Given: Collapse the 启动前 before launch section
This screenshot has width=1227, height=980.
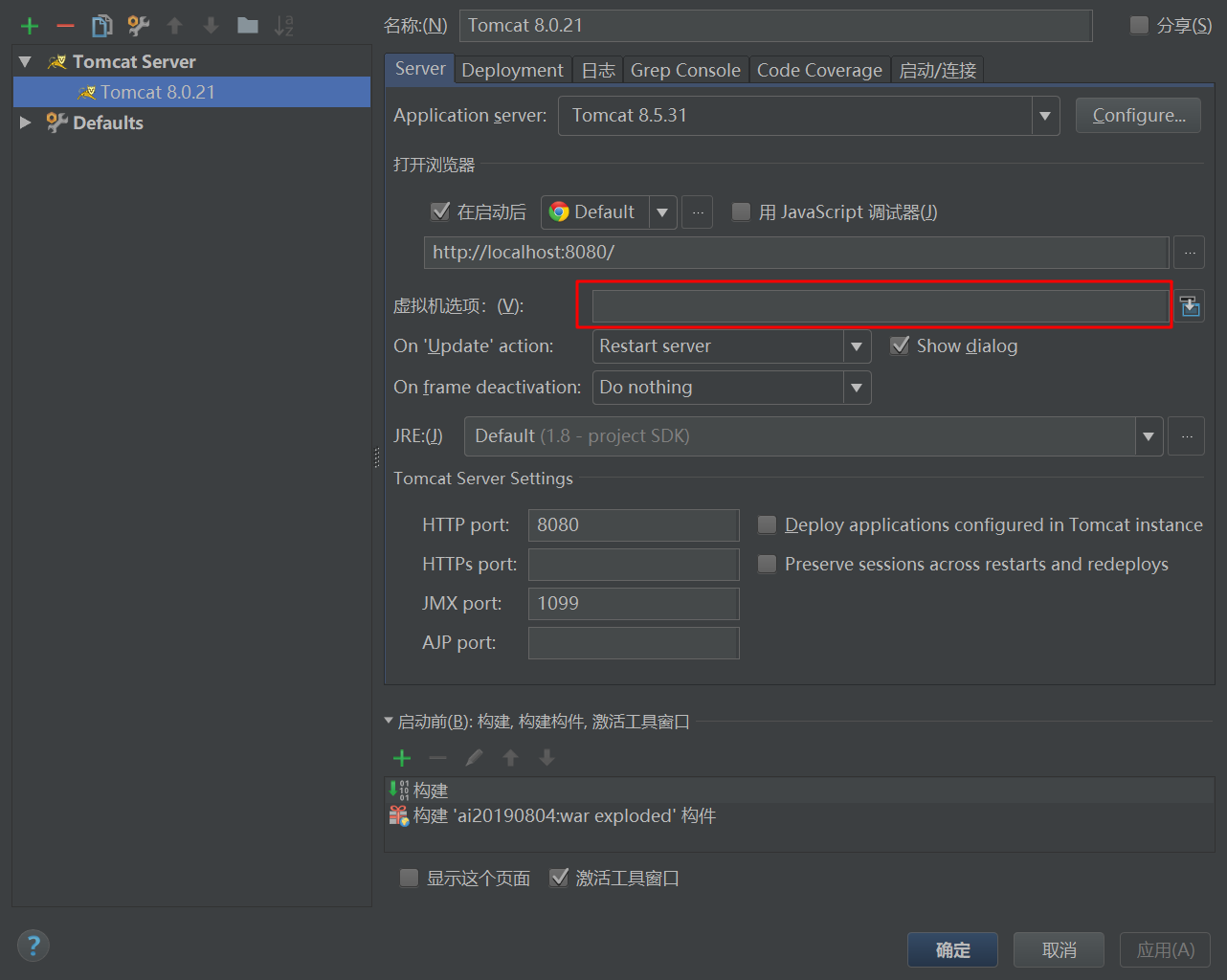Looking at the screenshot, I should pos(389,721).
